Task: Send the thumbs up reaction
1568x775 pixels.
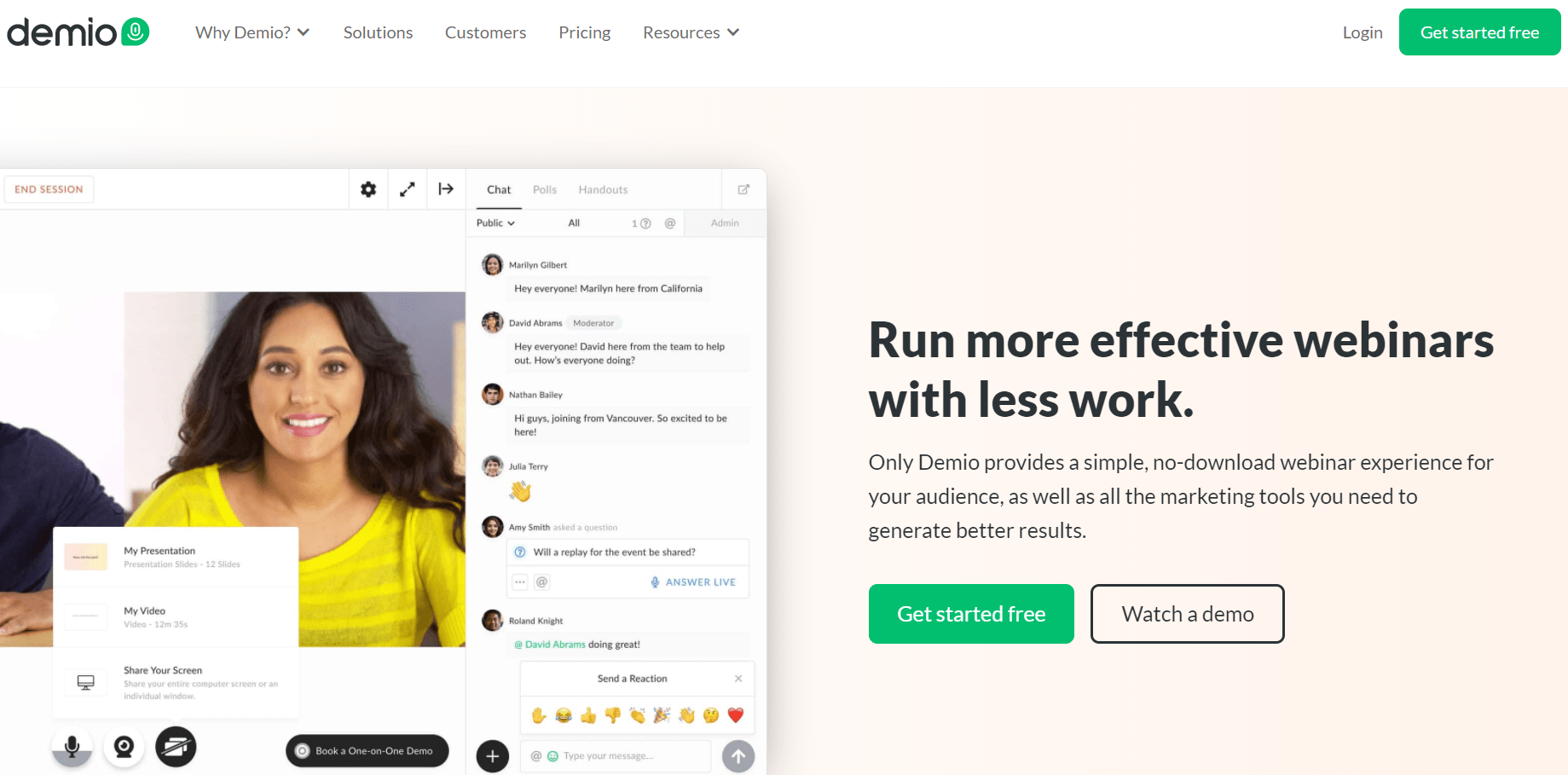Action: click(588, 715)
